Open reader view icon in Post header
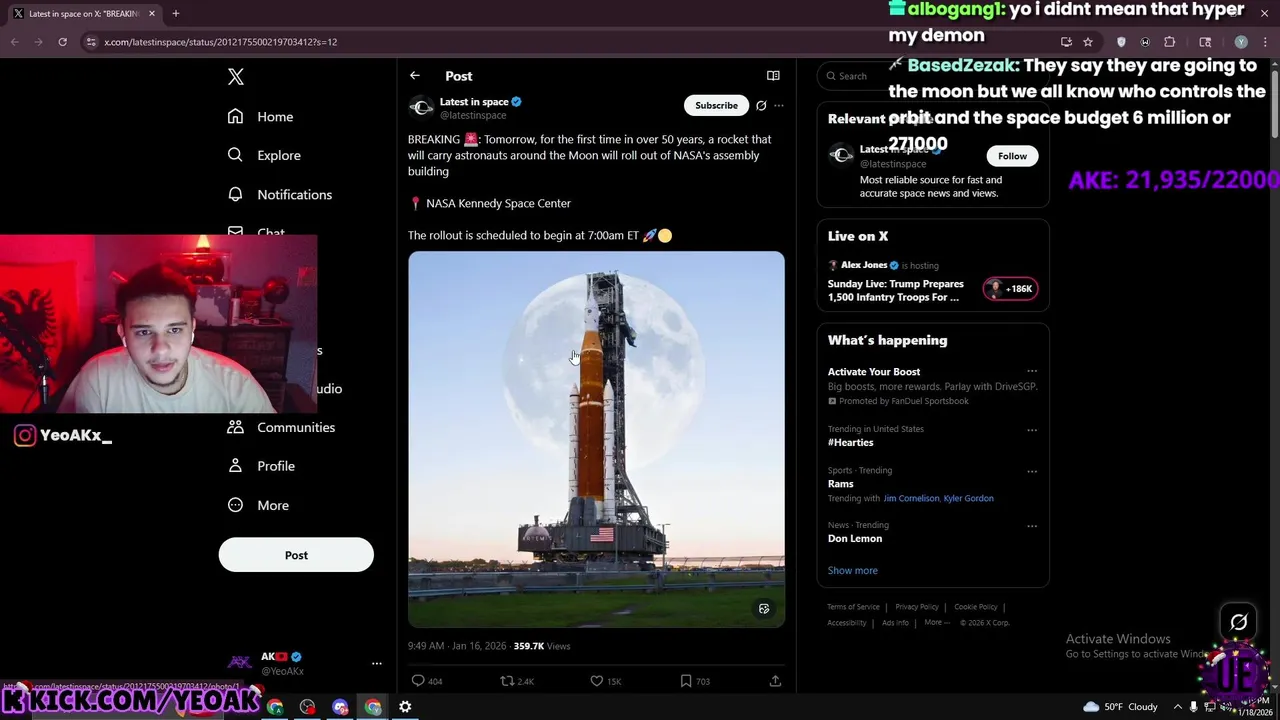Image resolution: width=1280 pixels, height=720 pixels. (x=773, y=76)
